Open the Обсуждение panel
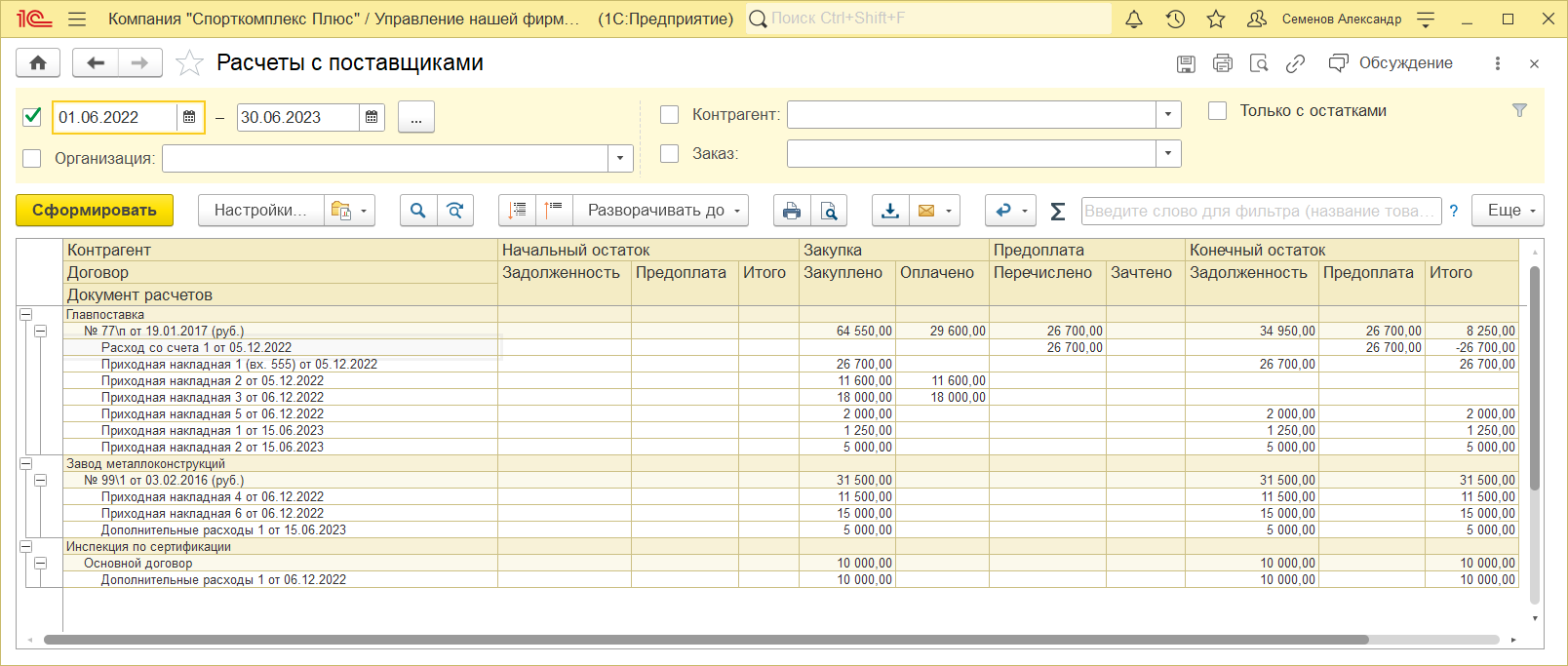Image resolution: width=1568 pixels, height=666 pixels. click(x=1392, y=63)
